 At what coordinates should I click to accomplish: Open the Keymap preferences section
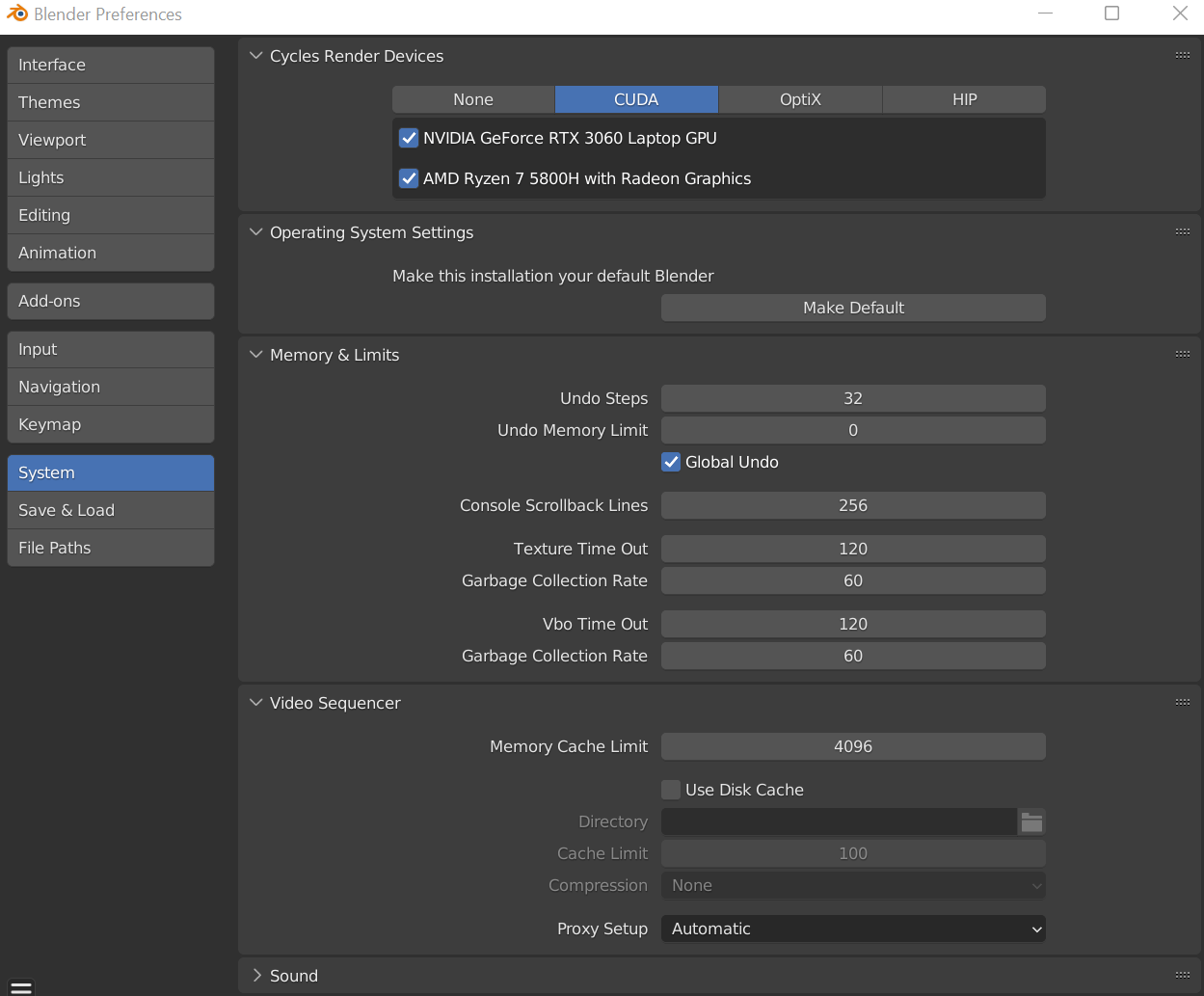[x=110, y=424]
